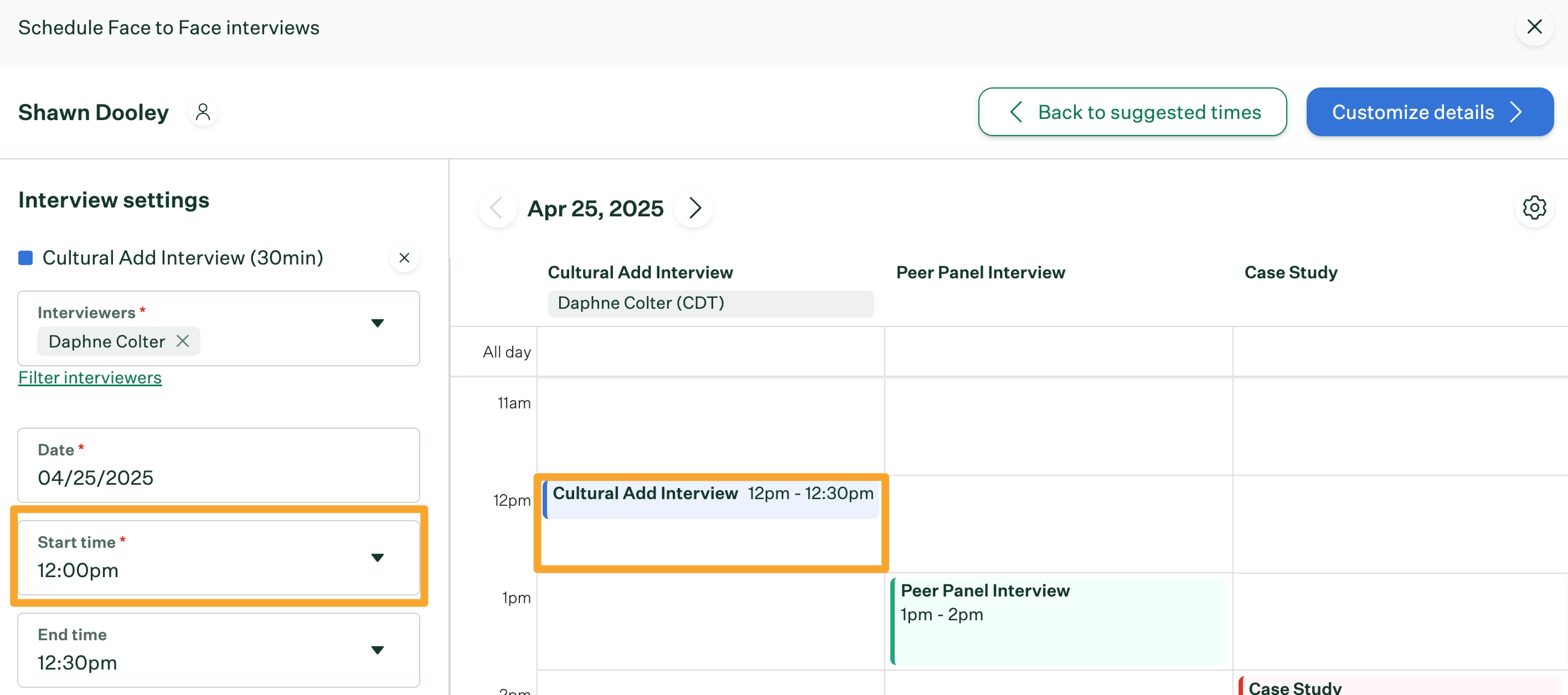Click the Interview settings heading
This screenshot has height=695, width=1568.
tap(114, 200)
